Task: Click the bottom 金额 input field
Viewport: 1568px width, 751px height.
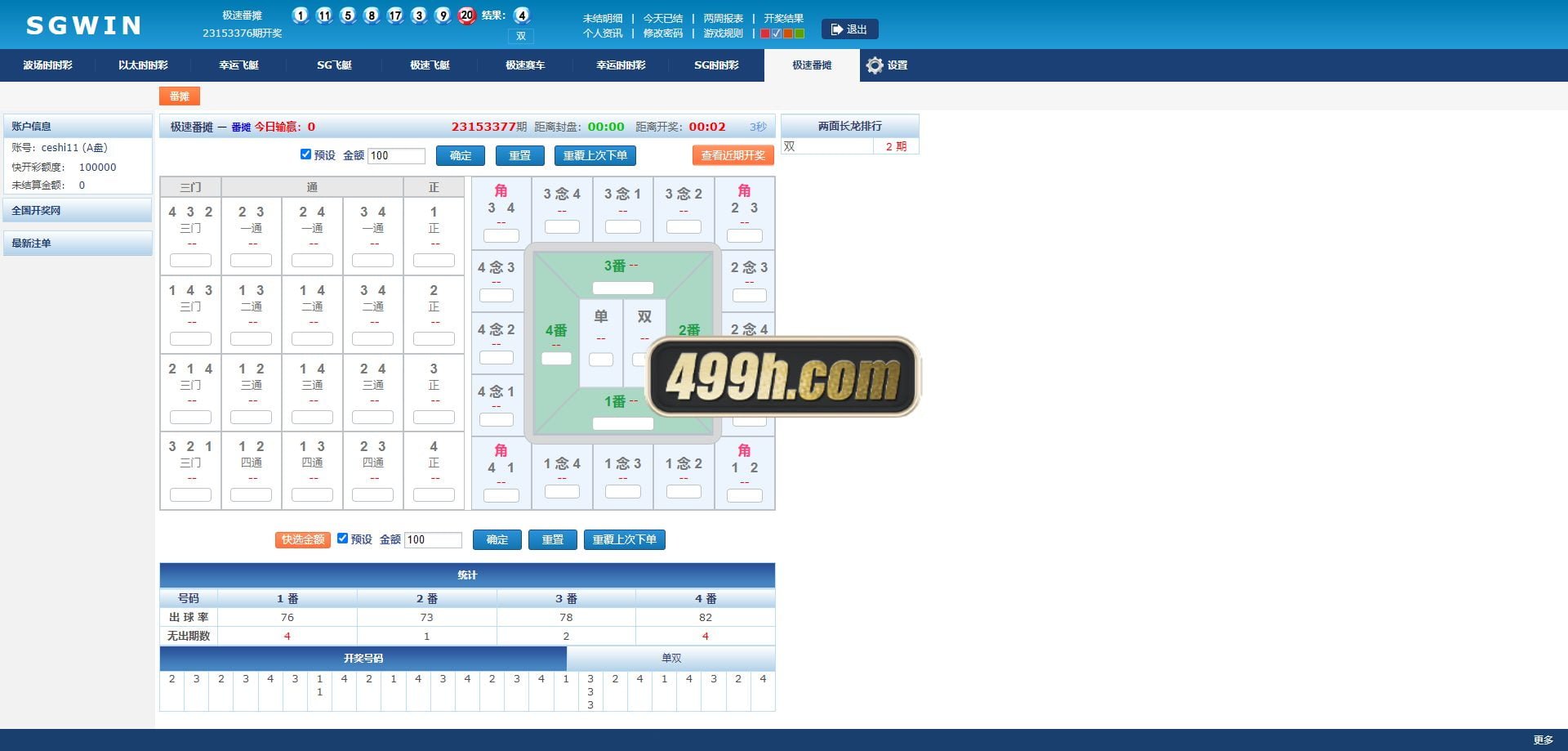Action: (x=434, y=539)
